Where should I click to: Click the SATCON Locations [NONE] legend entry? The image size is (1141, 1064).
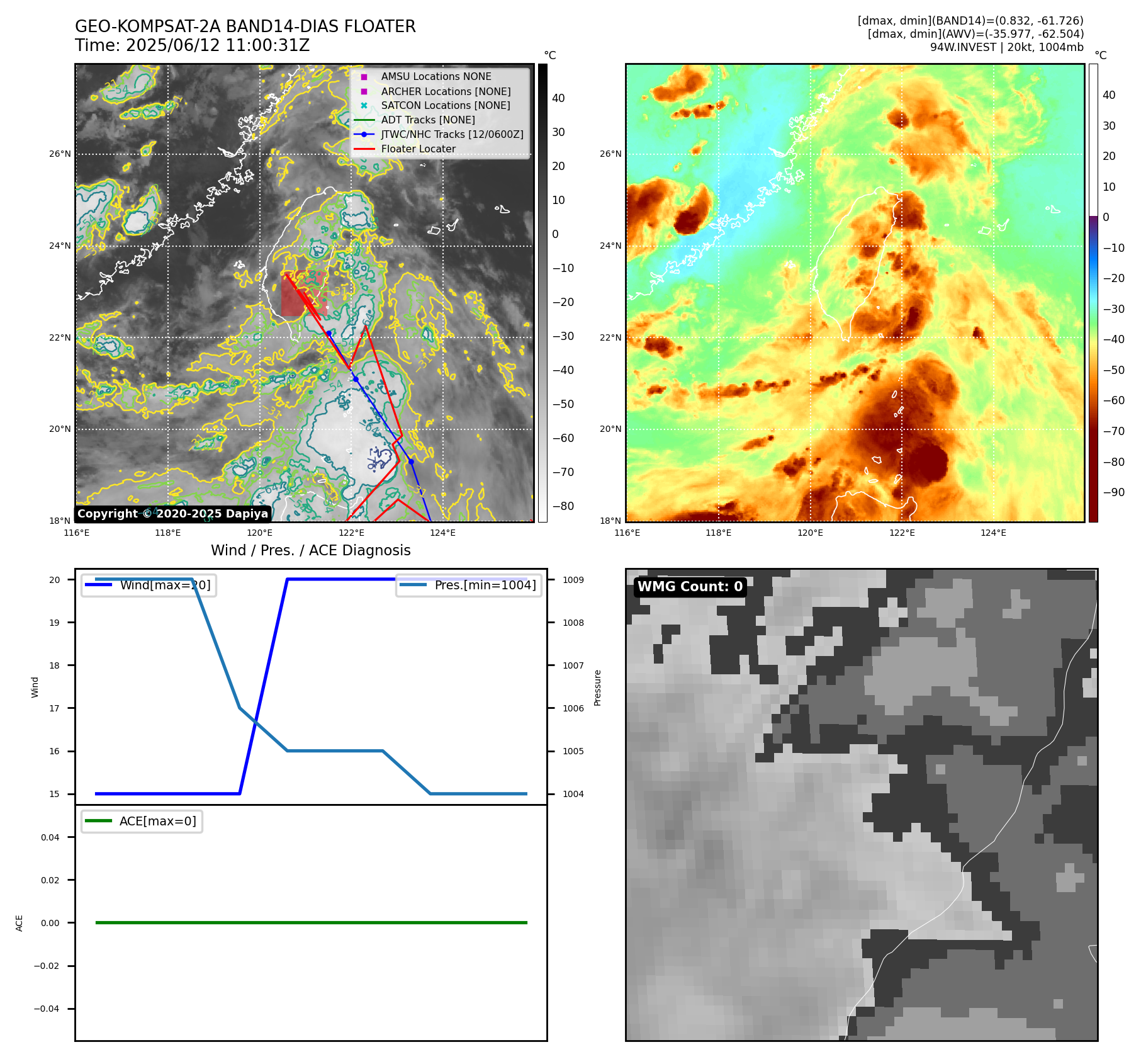point(446,105)
